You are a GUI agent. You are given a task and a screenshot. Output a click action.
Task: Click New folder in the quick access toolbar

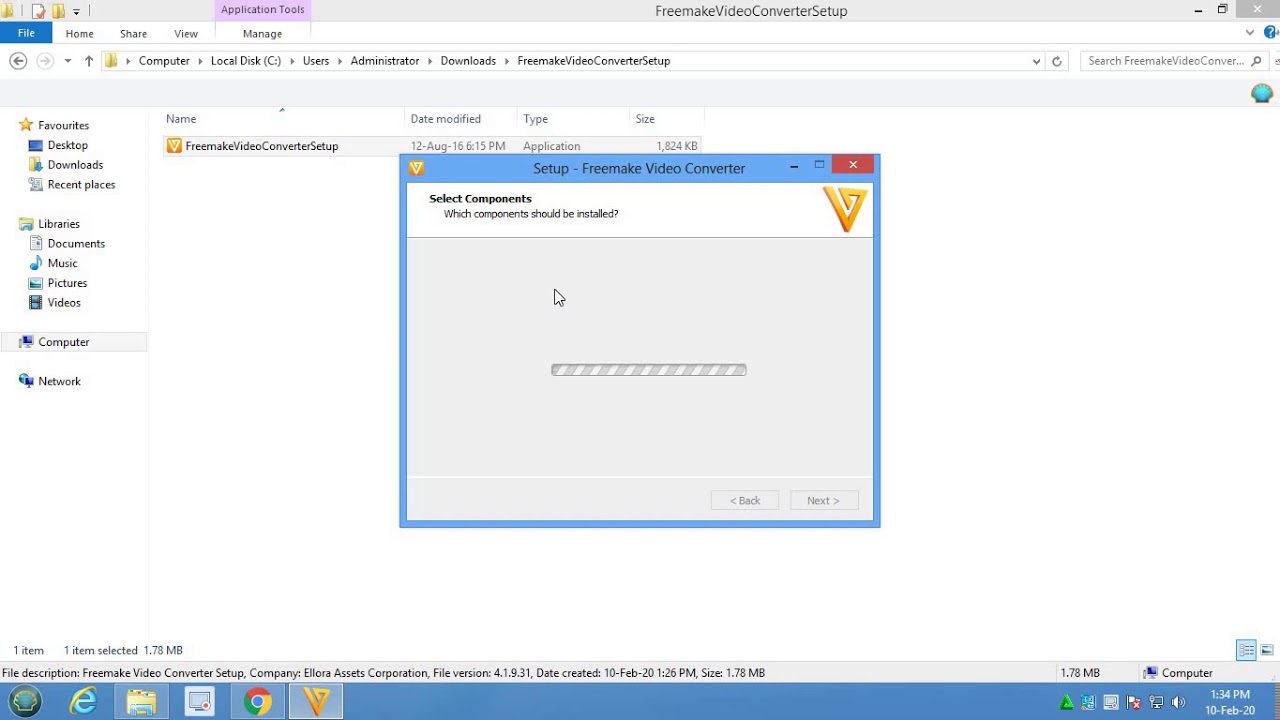[x=58, y=11]
